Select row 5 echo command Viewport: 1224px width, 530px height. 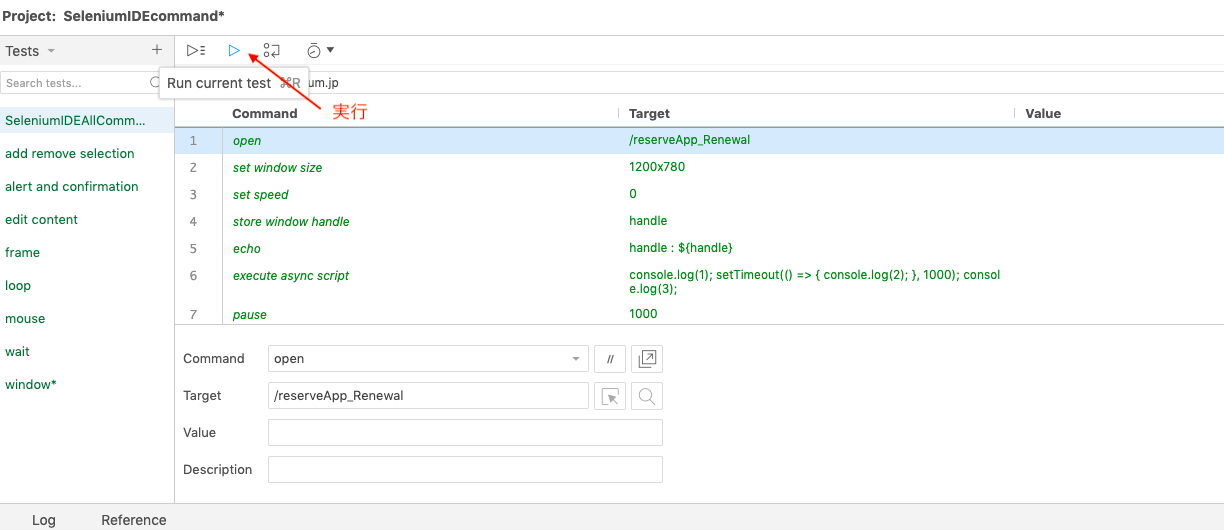(x=699, y=249)
